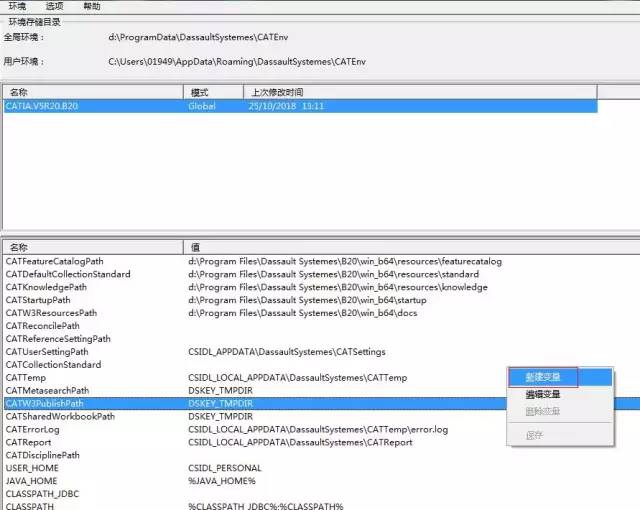Pick the CATKnowledgePath variable row
Image resolution: width=640 pixels, height=510 pixels.
point(45,287)
